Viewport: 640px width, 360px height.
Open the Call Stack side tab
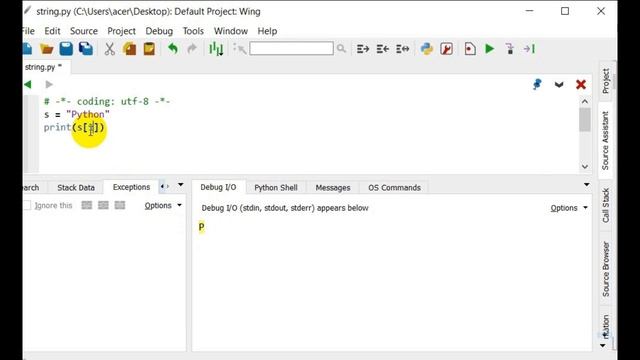[606, 205]
